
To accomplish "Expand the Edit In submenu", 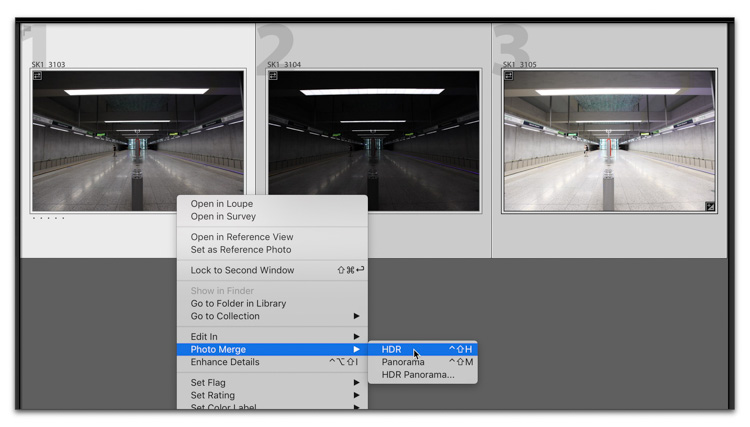I will click(x=272, y=337).
